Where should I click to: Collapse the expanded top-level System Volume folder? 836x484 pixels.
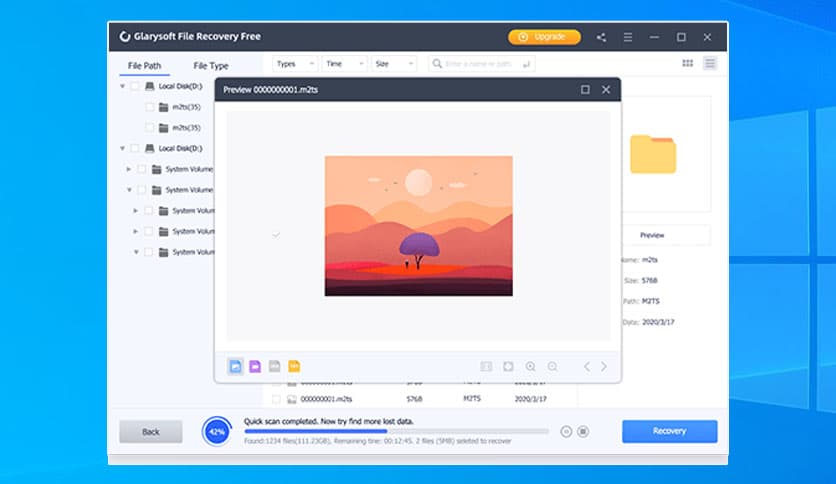point(129,190)
